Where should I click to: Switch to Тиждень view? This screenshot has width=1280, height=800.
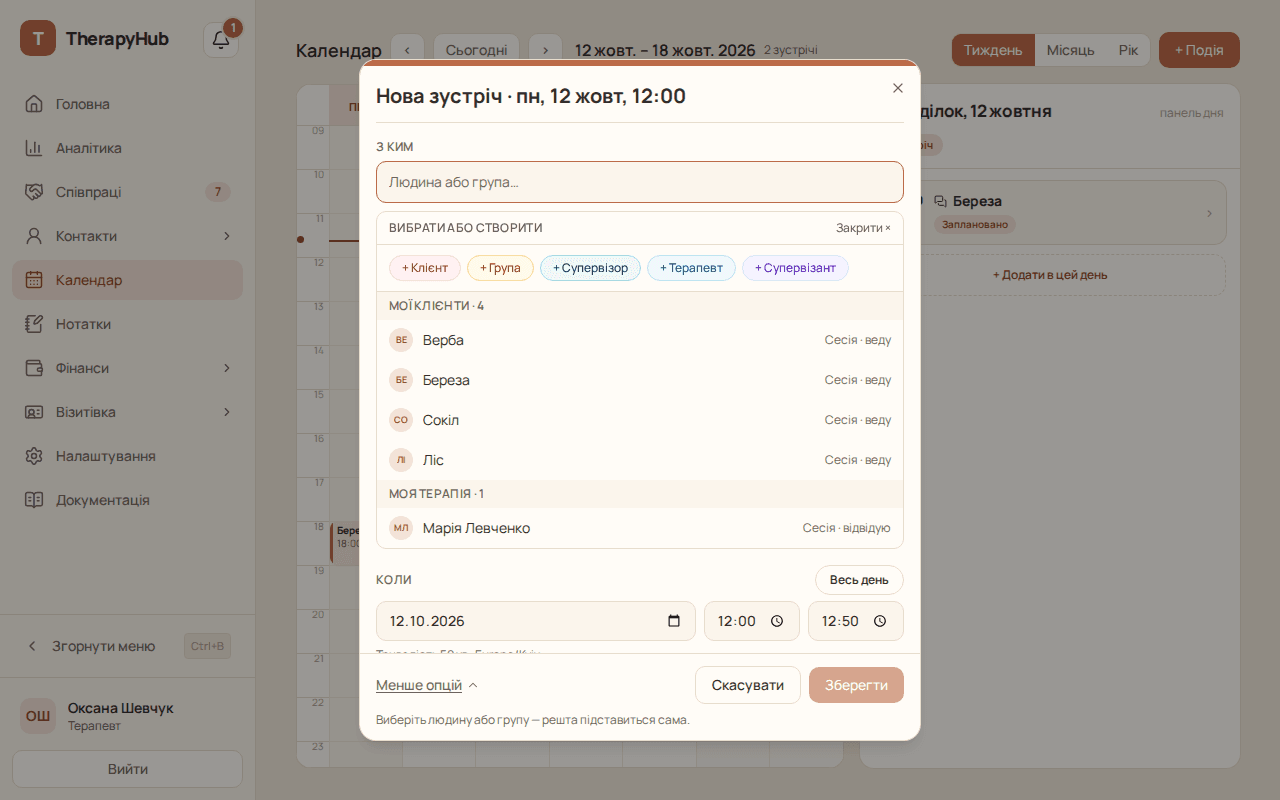[x=993, y=50]
